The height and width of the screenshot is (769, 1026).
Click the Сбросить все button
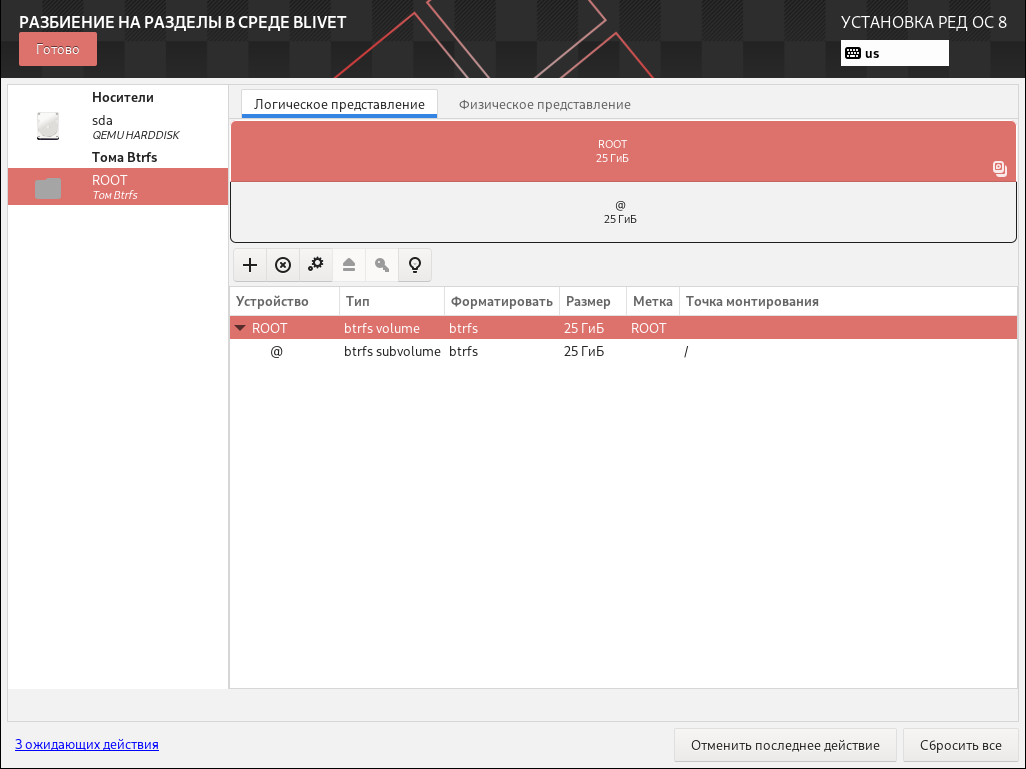pyautogui.click(x=961, y=745)
